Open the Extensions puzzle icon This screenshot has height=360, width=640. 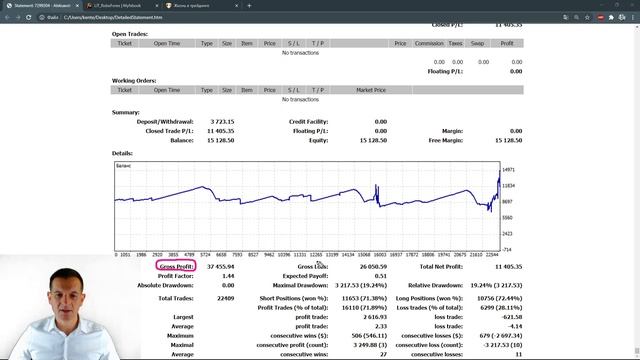pos(611,18)
